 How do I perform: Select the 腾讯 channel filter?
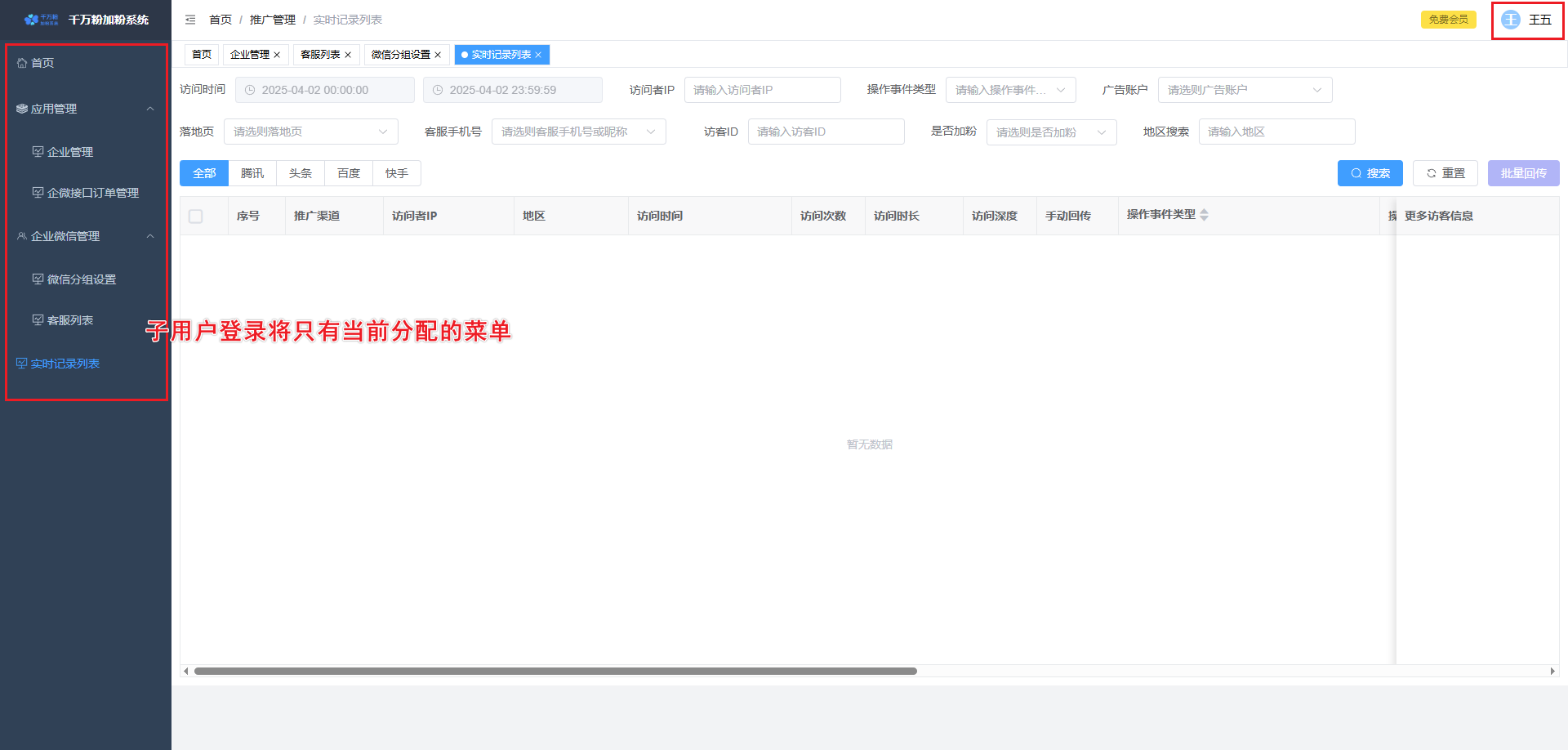click(x=252, y=173)
